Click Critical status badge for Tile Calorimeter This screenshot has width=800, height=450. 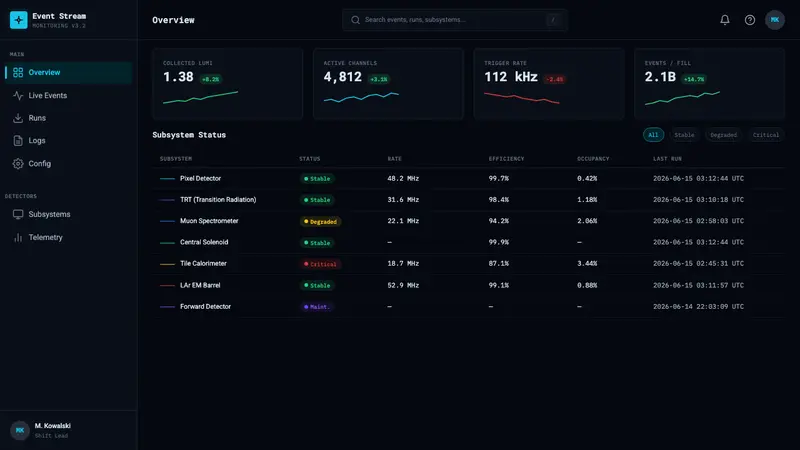coord(320,264)
